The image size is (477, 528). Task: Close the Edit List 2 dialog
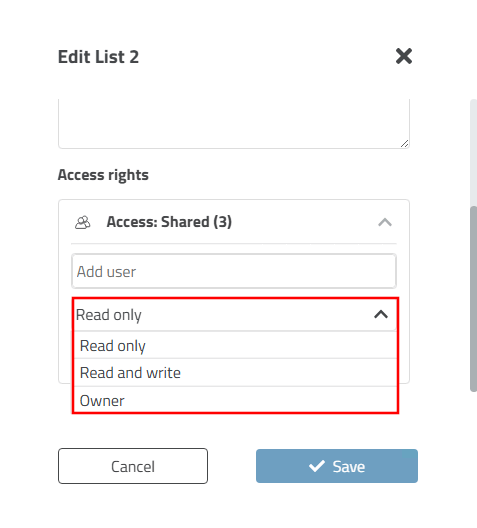coord(404,56)
